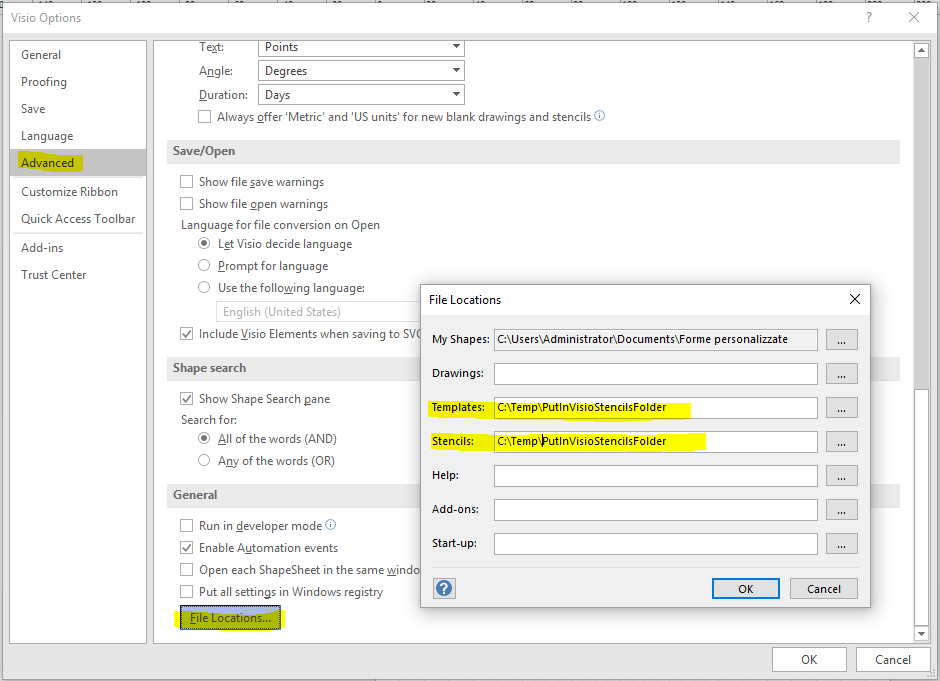Screen dimensions: 940x681
Task: Confirm File Locations with OK
Action: (746, 589)
